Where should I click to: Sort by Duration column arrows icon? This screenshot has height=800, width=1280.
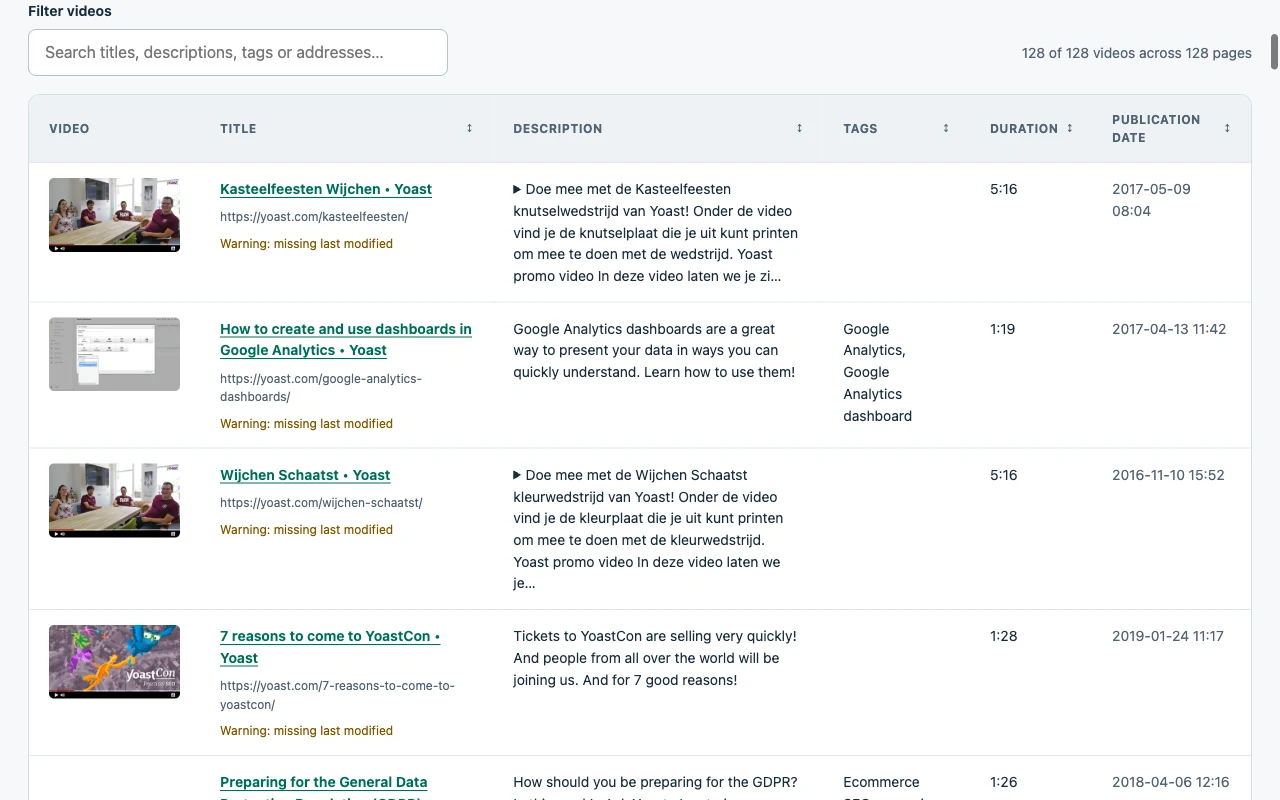(x=1070, y=128)
